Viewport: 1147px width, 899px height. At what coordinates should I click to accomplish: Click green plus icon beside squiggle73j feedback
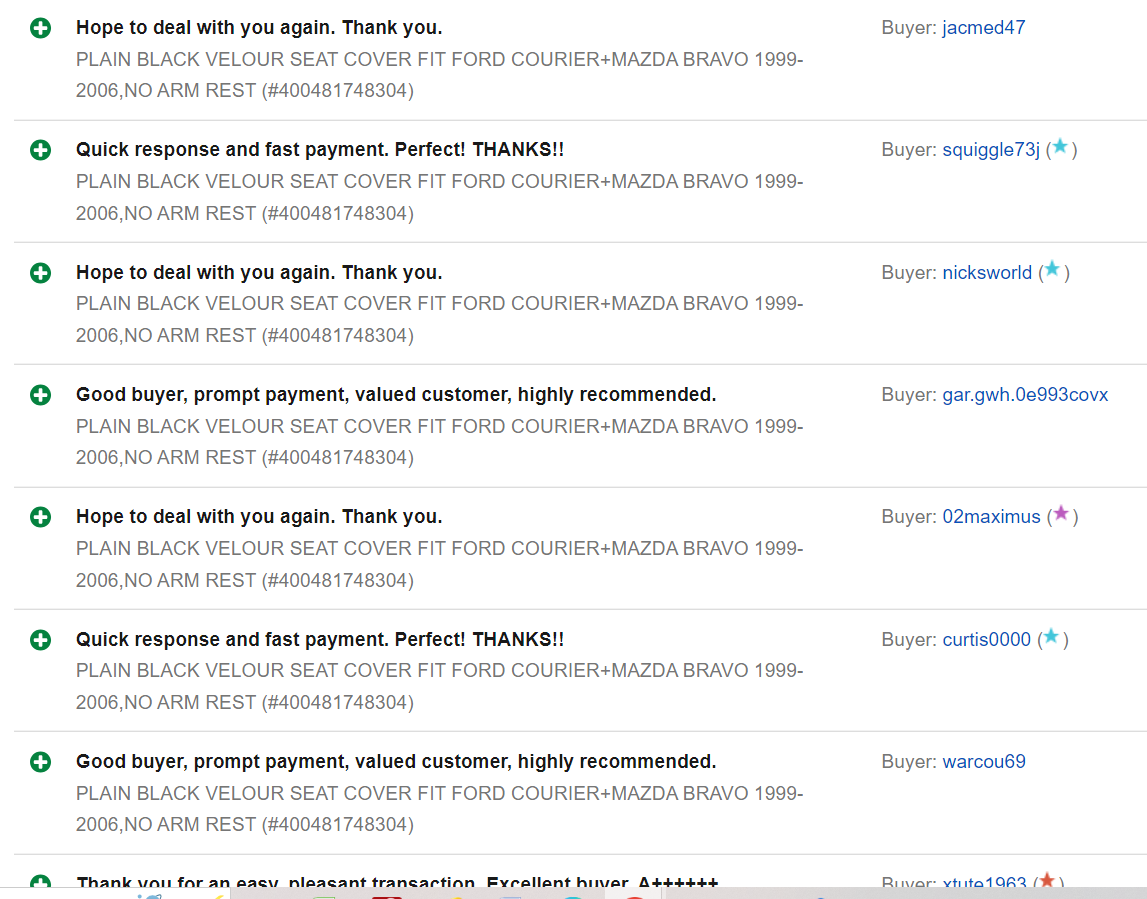point(40,150)
